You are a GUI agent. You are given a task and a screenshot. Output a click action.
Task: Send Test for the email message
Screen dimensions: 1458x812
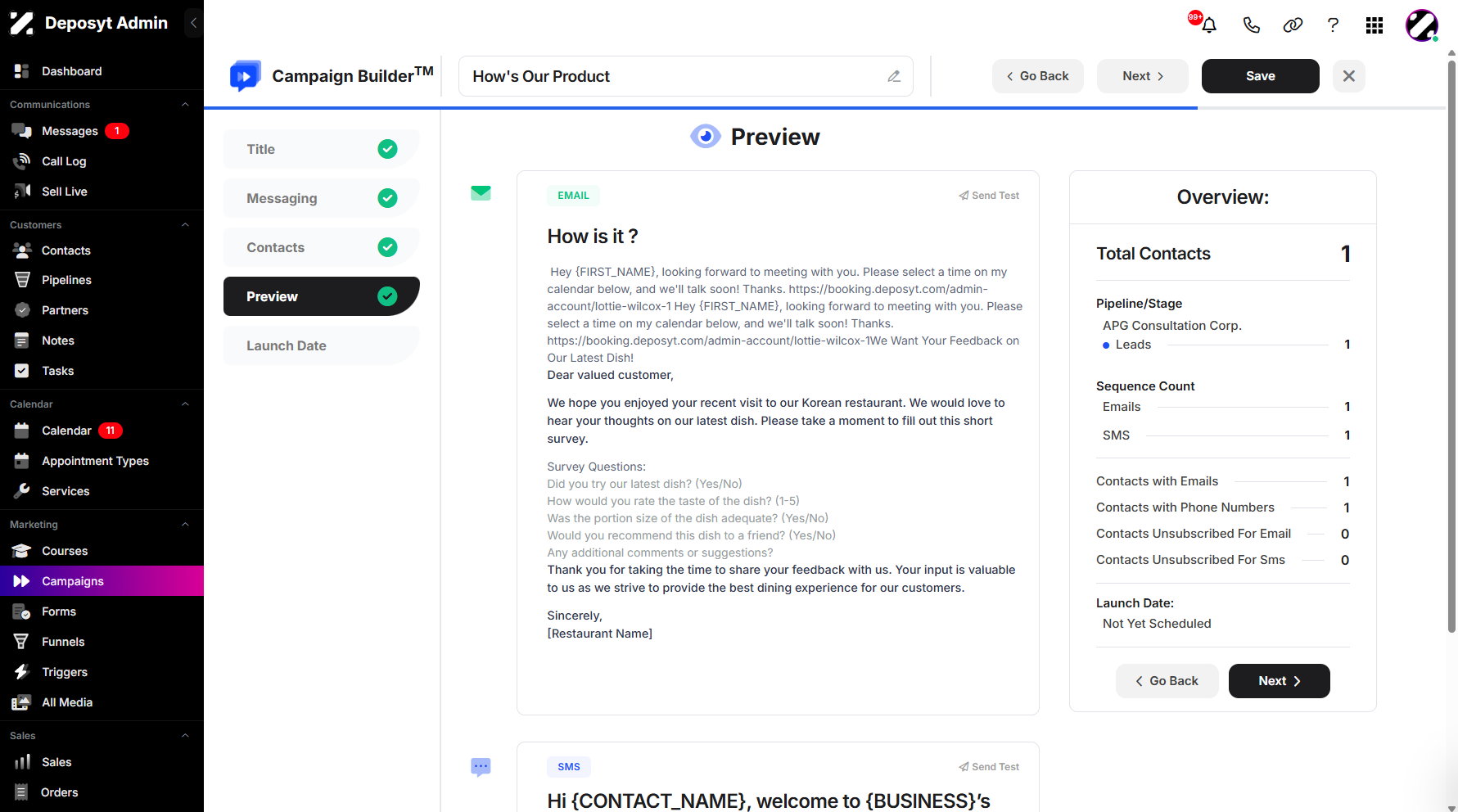(989, 196)
